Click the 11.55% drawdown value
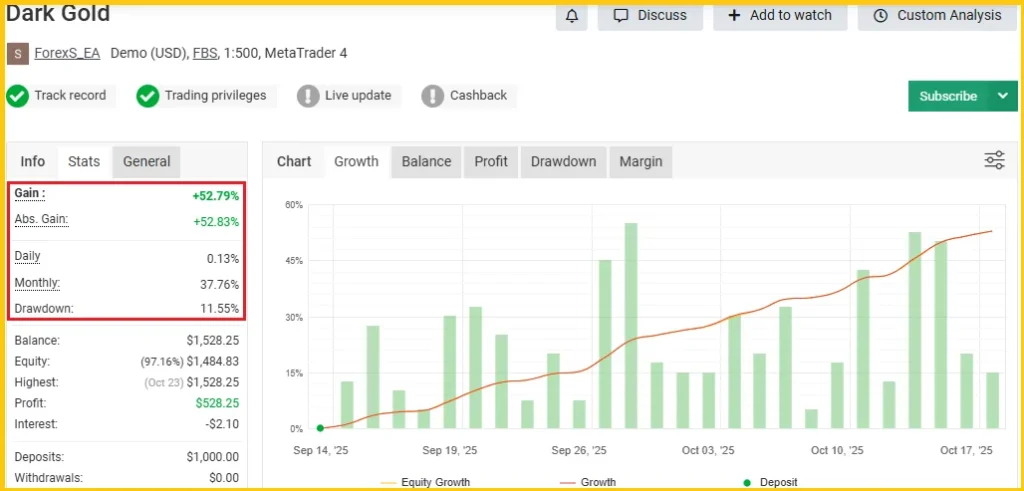Image resolution: width=1024 pixels, height=491 pixels. pos(219,308)
